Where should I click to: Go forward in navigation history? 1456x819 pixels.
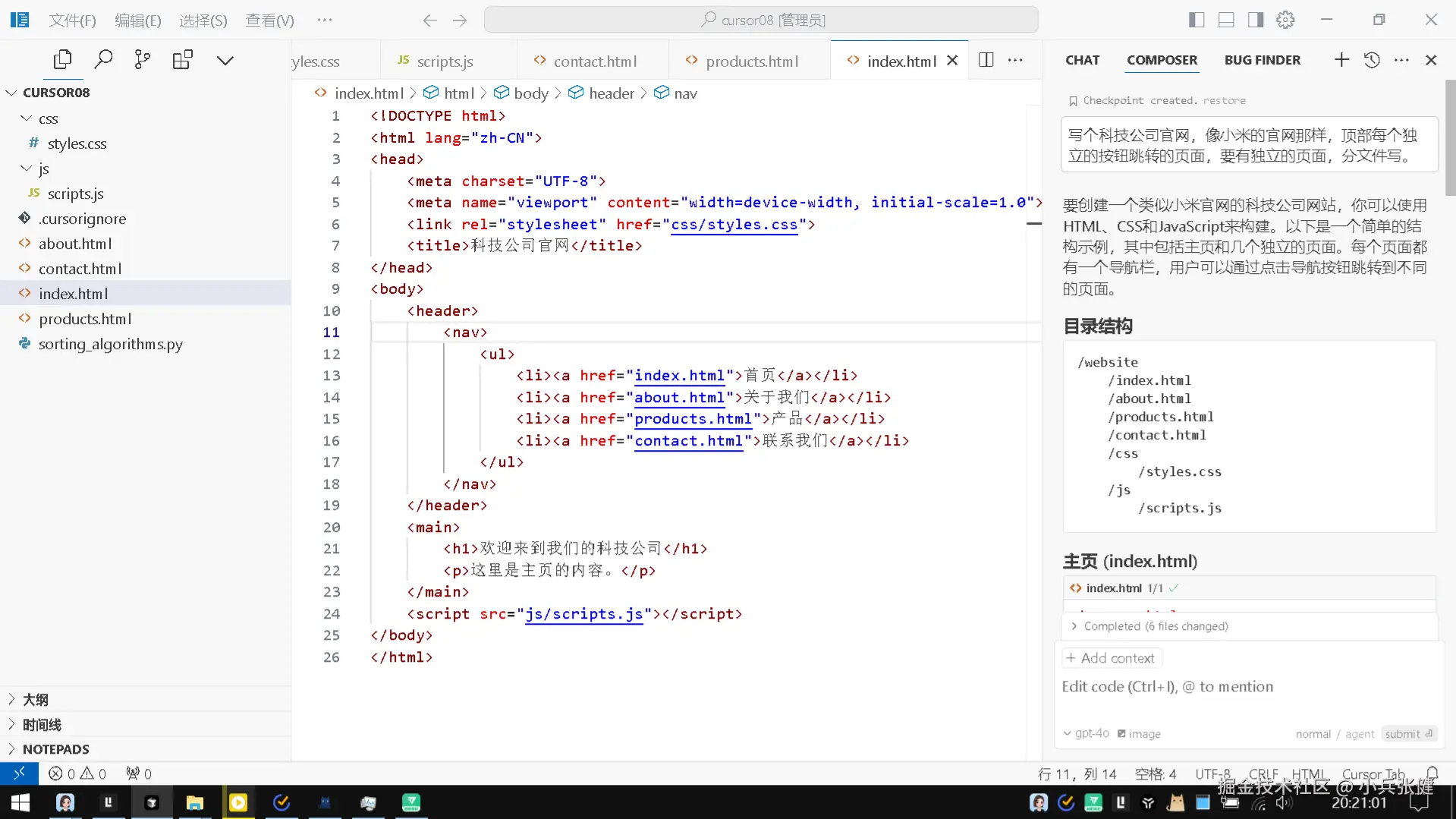click(x=460, y=20)
